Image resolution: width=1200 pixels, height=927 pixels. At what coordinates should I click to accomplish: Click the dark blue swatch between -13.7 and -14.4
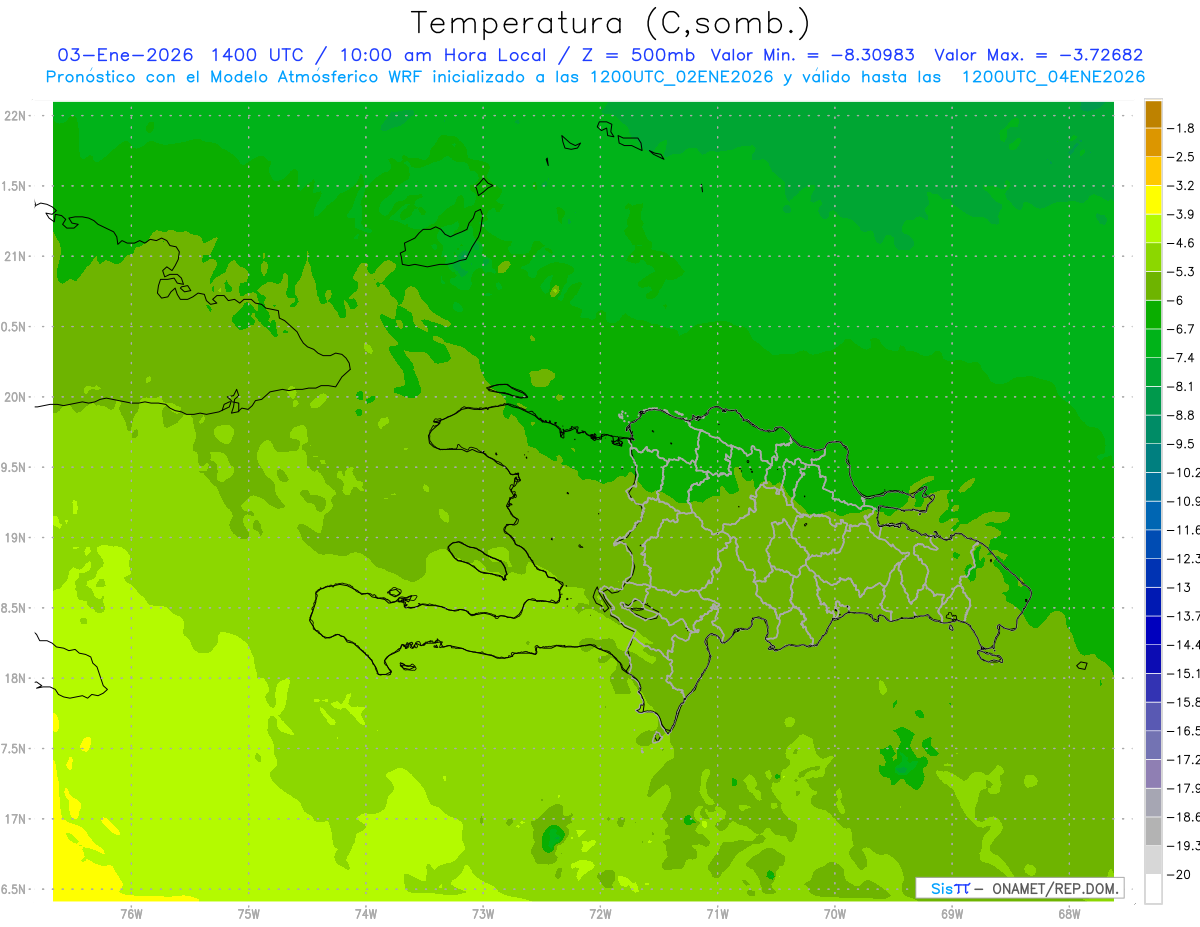click(x=1153, y=630)
